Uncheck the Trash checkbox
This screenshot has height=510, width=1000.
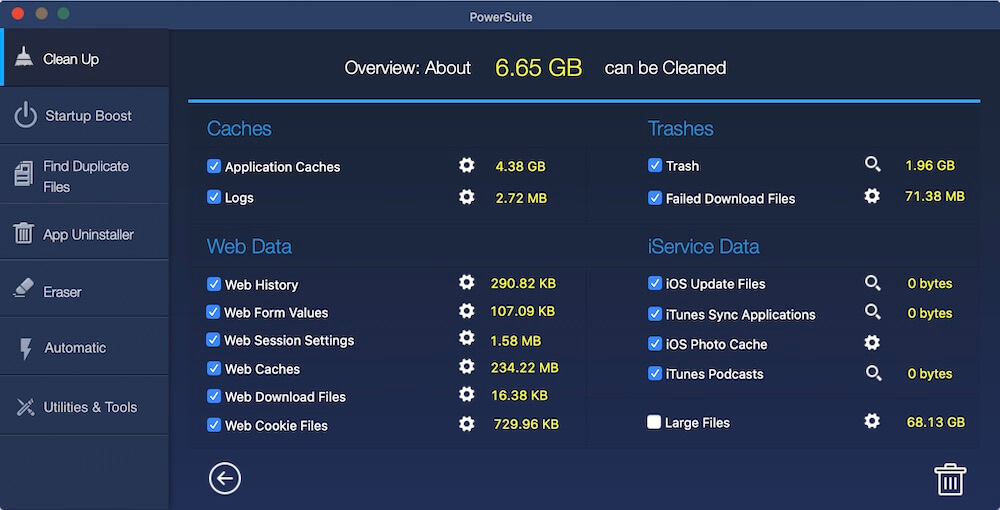coord(655,165)
